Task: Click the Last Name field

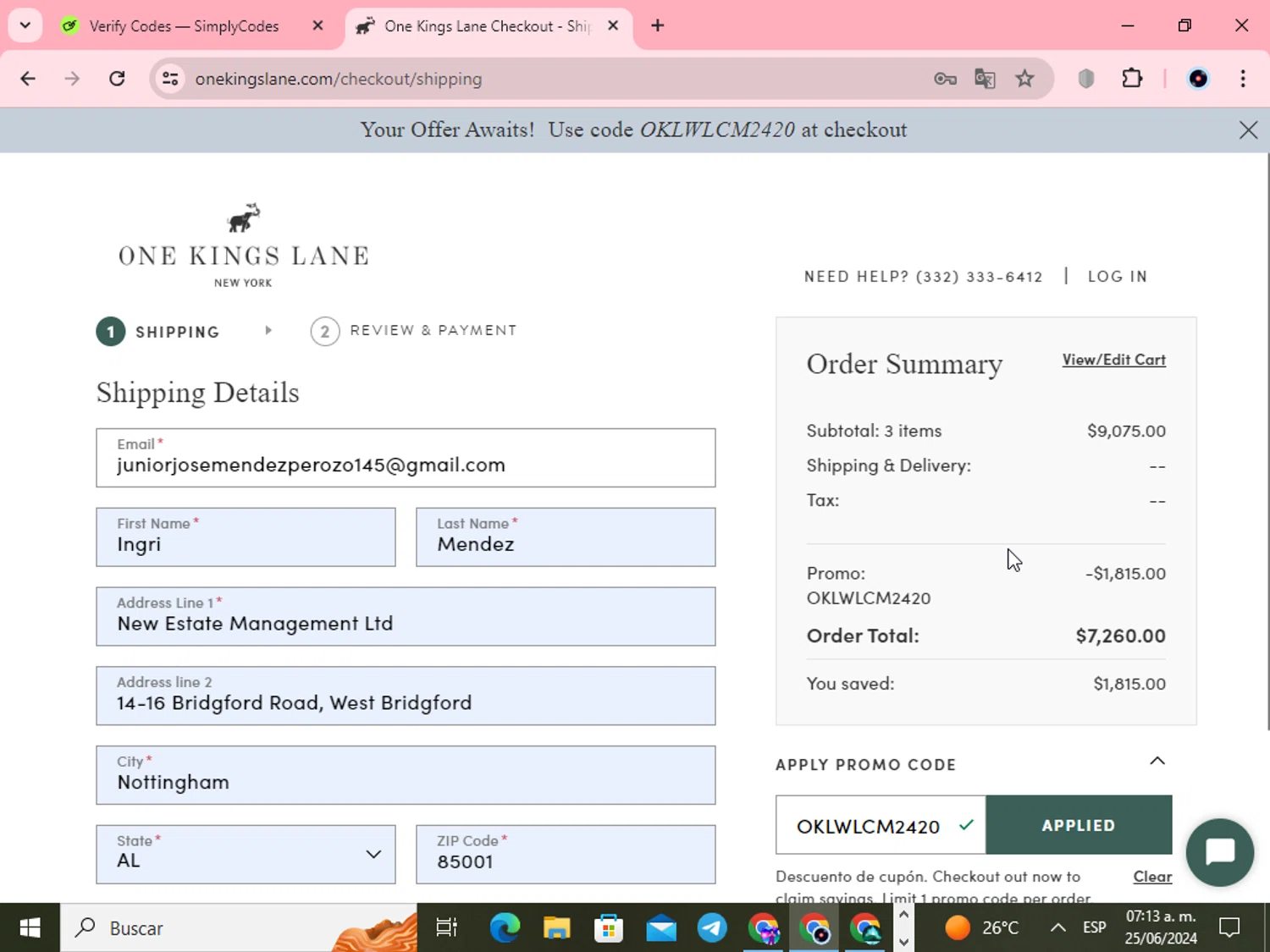Action: point(566,537)
